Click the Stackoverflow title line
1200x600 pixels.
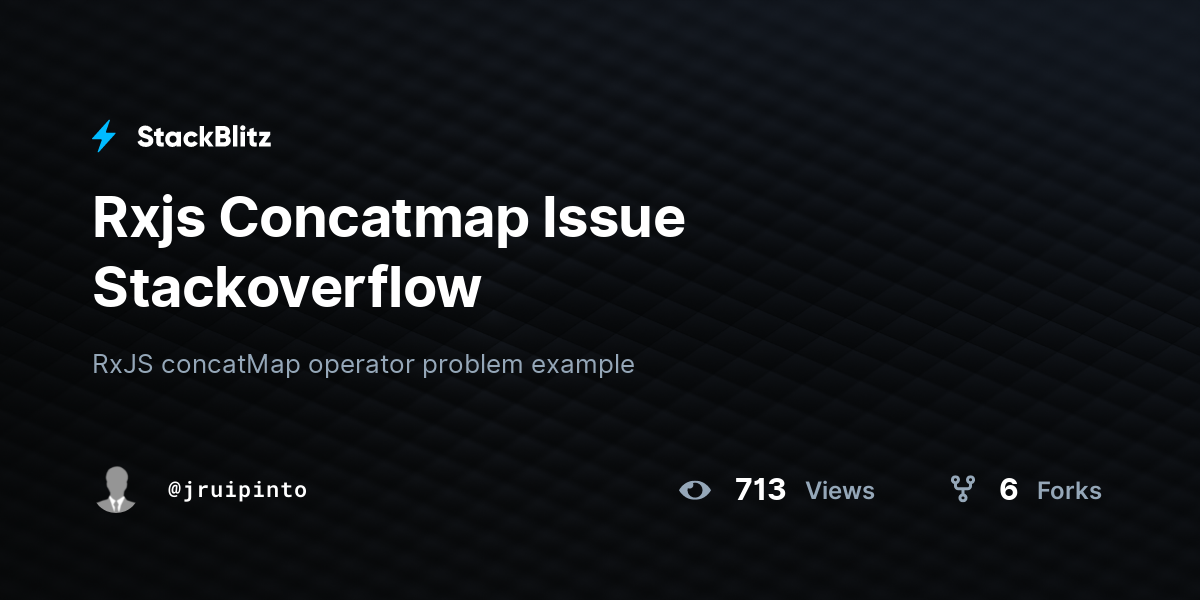pyautogui.click(x=287, y=287)
